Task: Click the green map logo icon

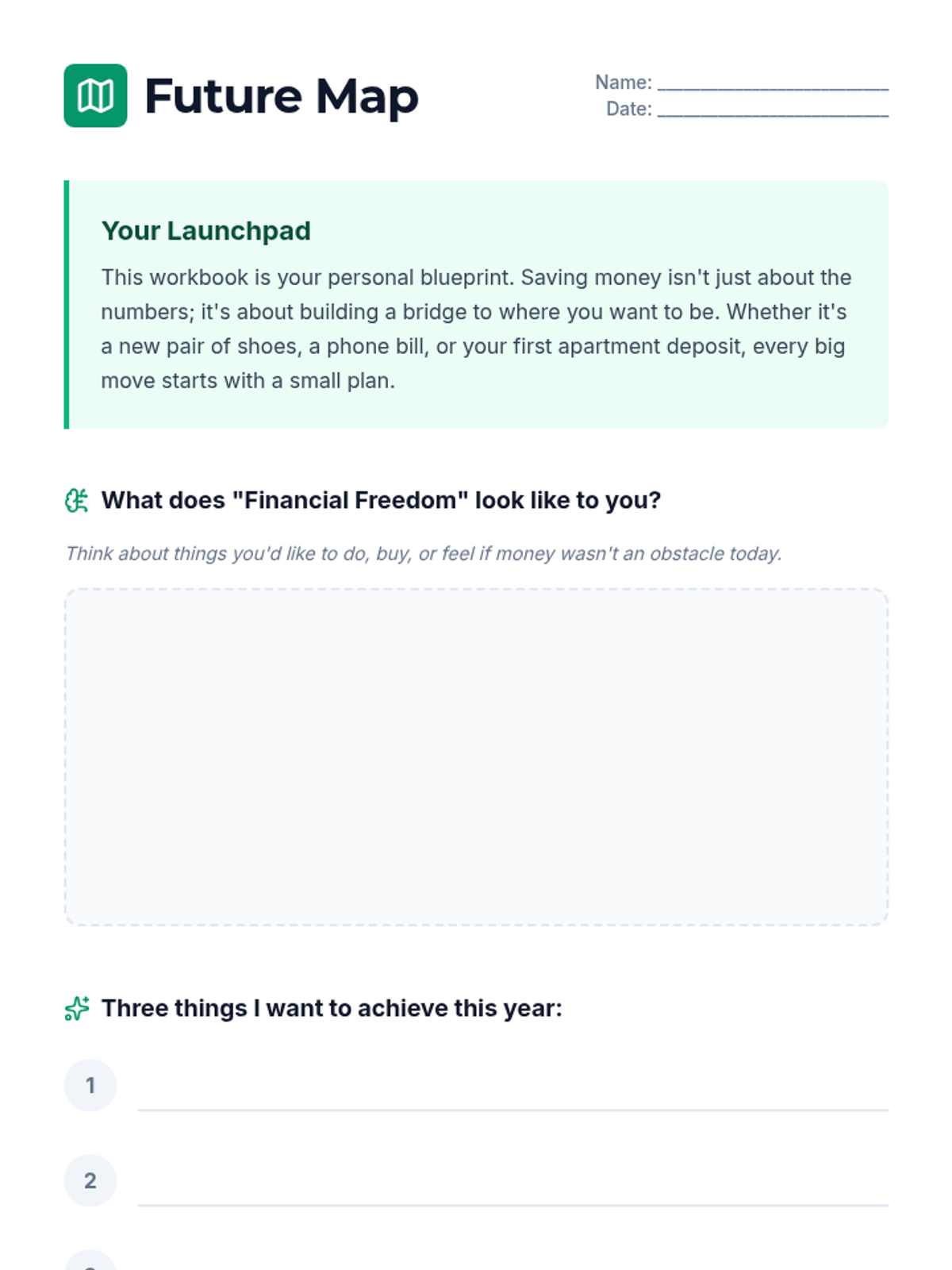Action: 95,95
